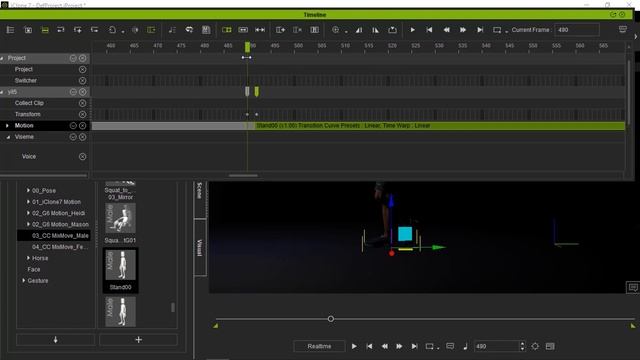Click the left ramp transition icon
Viewport: 640px width, 360px height.
[359, 30]
